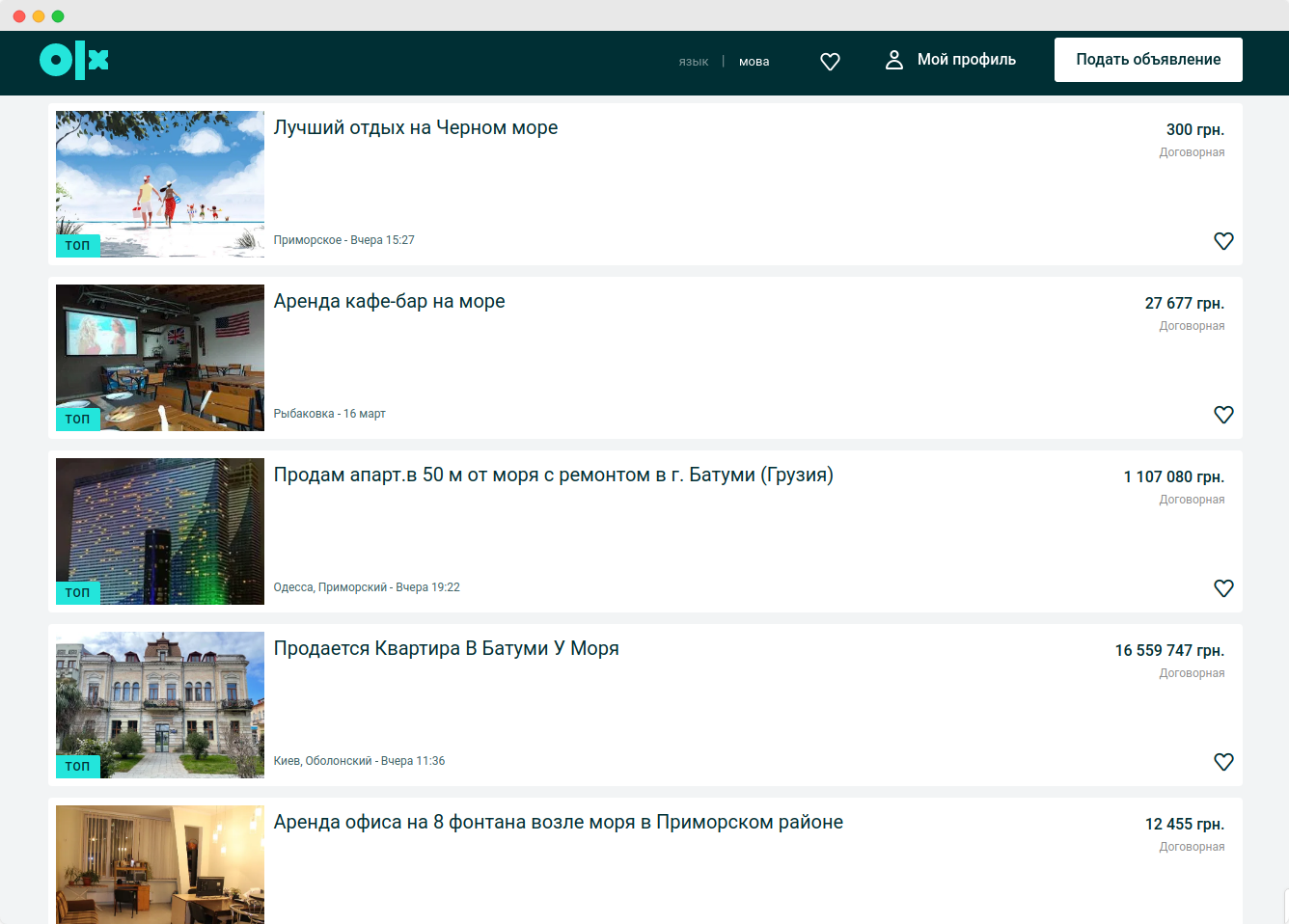Switch language to 'язык'
This screenshot has width=1289, height=924.
[x=694, y=62]
